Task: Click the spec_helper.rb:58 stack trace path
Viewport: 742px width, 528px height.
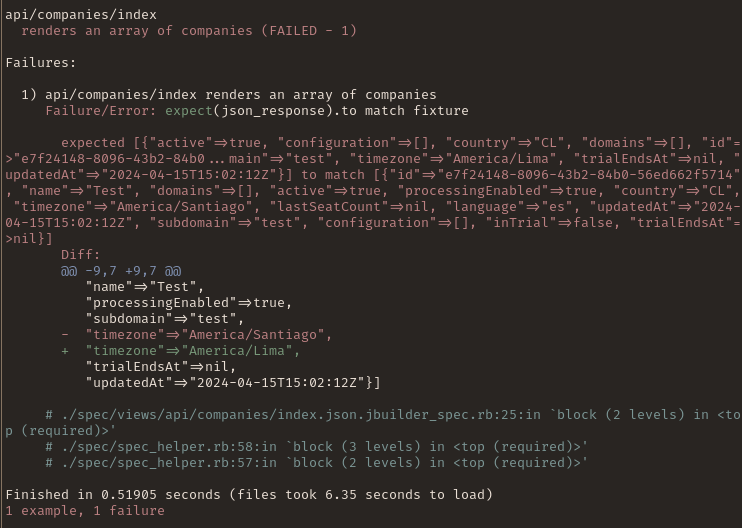Action: (x=169, y=447)
